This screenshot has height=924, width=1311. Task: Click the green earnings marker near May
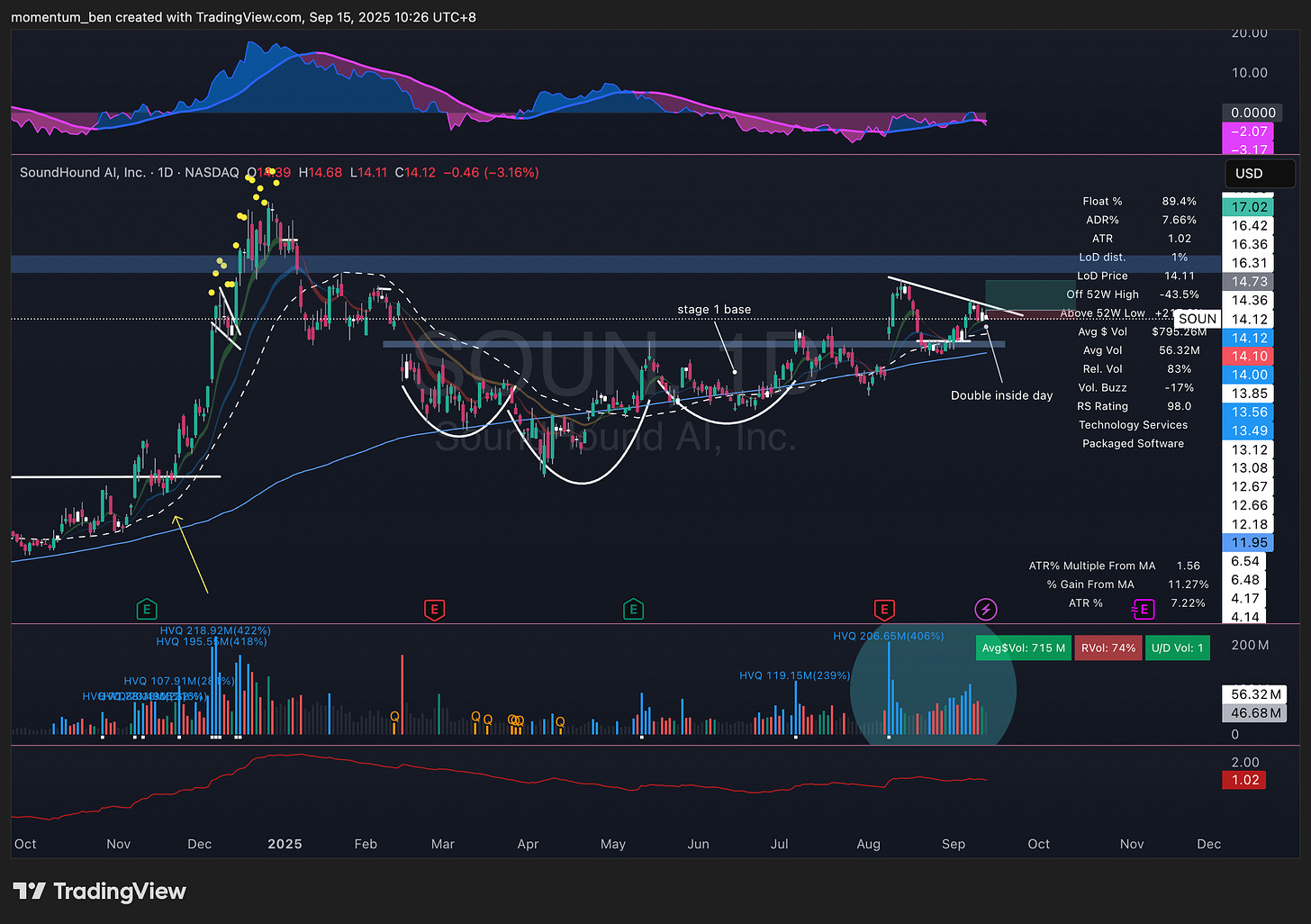(633, 610)
